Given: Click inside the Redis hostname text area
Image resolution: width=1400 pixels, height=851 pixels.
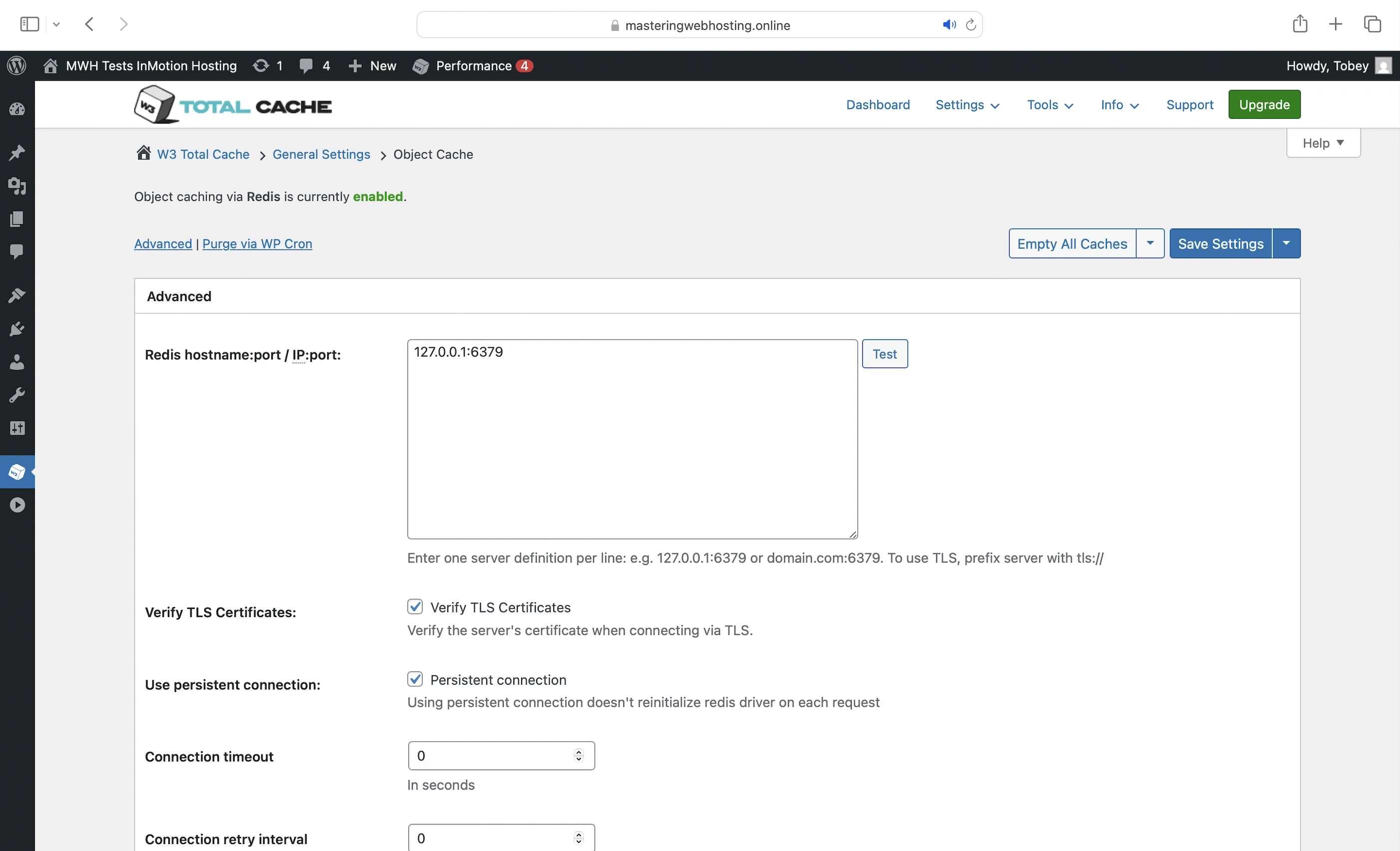Looking at the screenshot, I should [632, 439].
